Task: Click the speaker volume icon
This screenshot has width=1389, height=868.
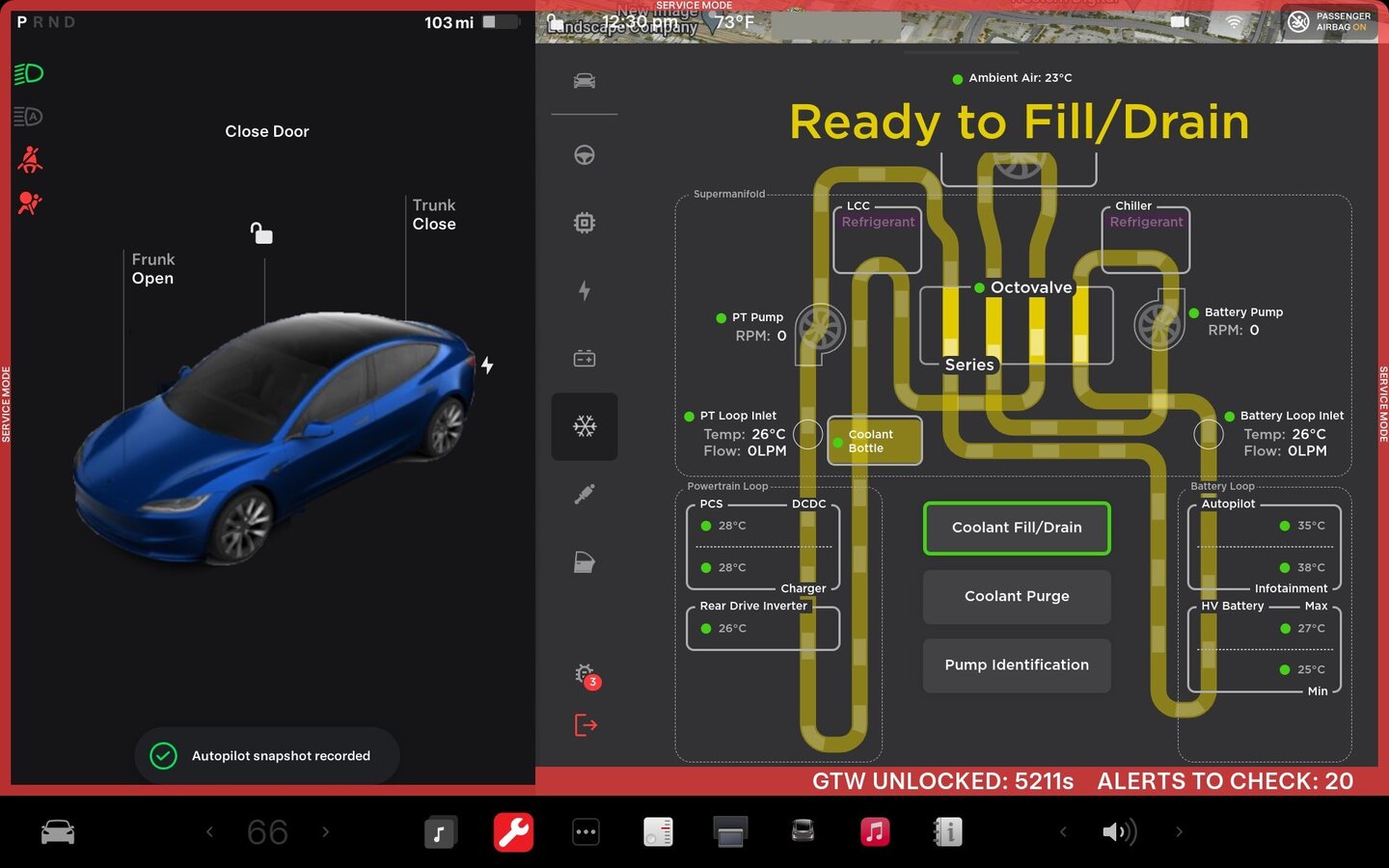Action: pyautogui.click(x=1119, y=831)
